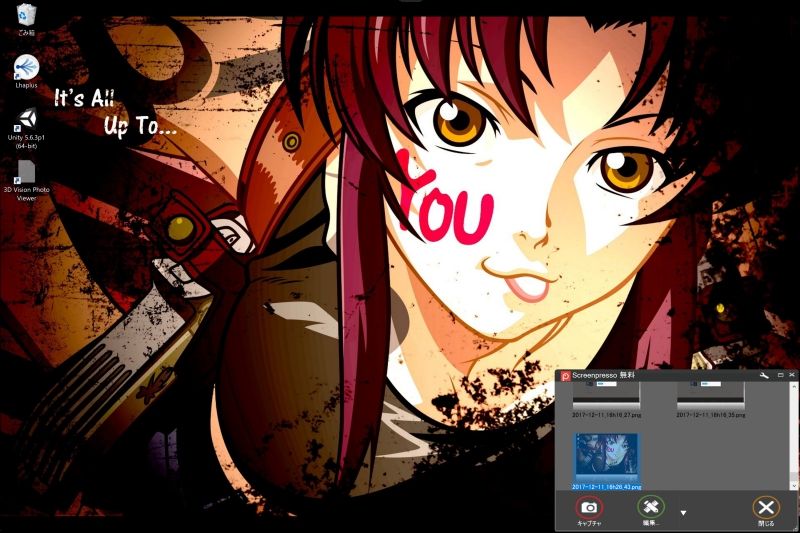The width and height of the screenshot is (800, 533).
Task: Select the Lhaplus desktop shortcut
Action: click(26, 71)
